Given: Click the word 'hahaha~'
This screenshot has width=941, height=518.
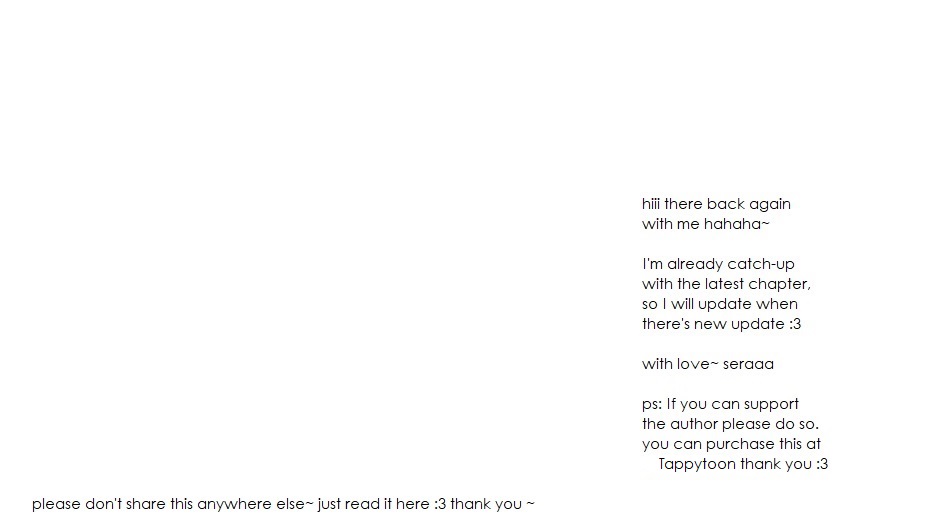Looking at the screenshot, I should coord(736,224).
